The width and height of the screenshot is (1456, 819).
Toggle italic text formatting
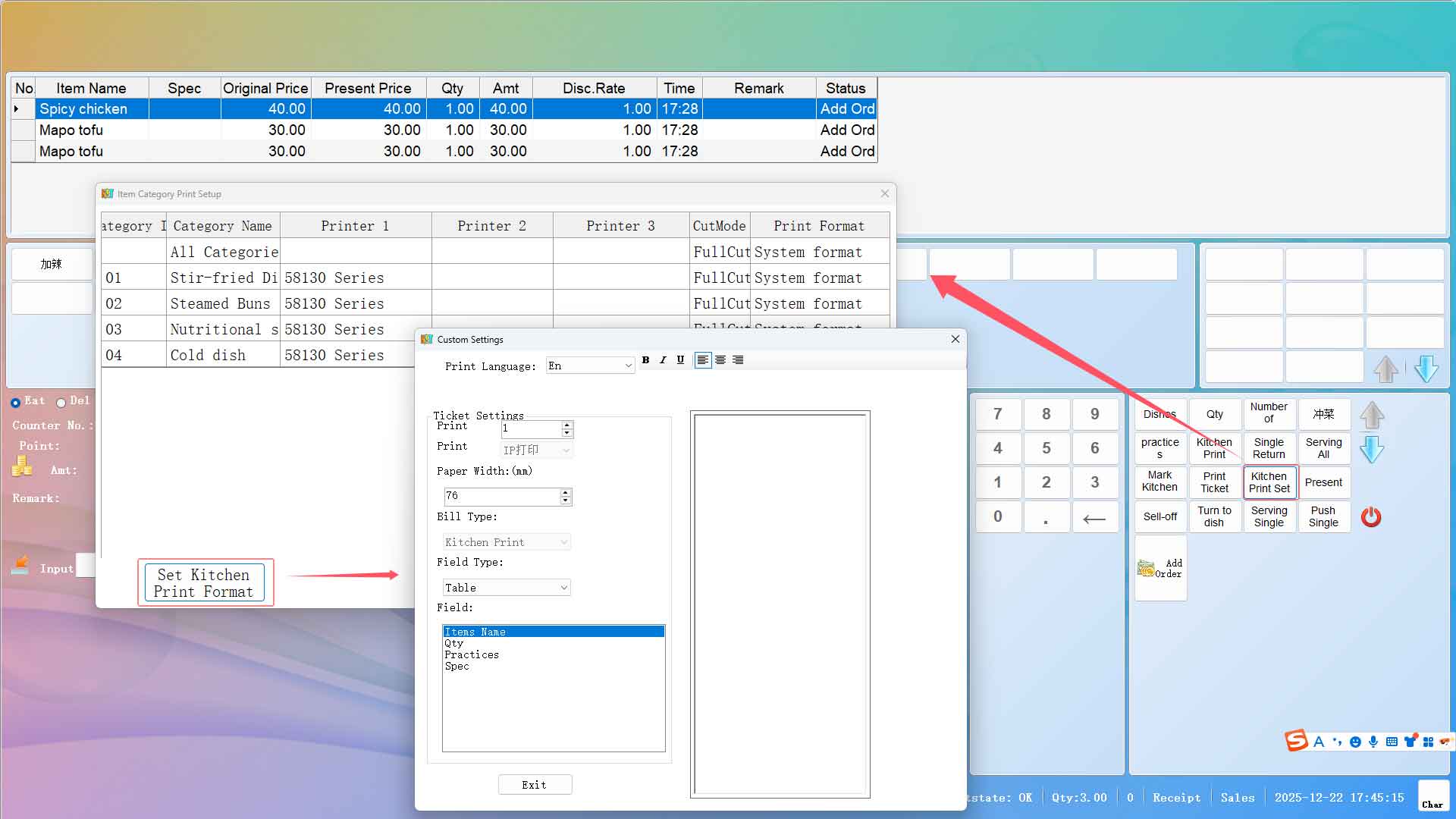tap(663, 360)
